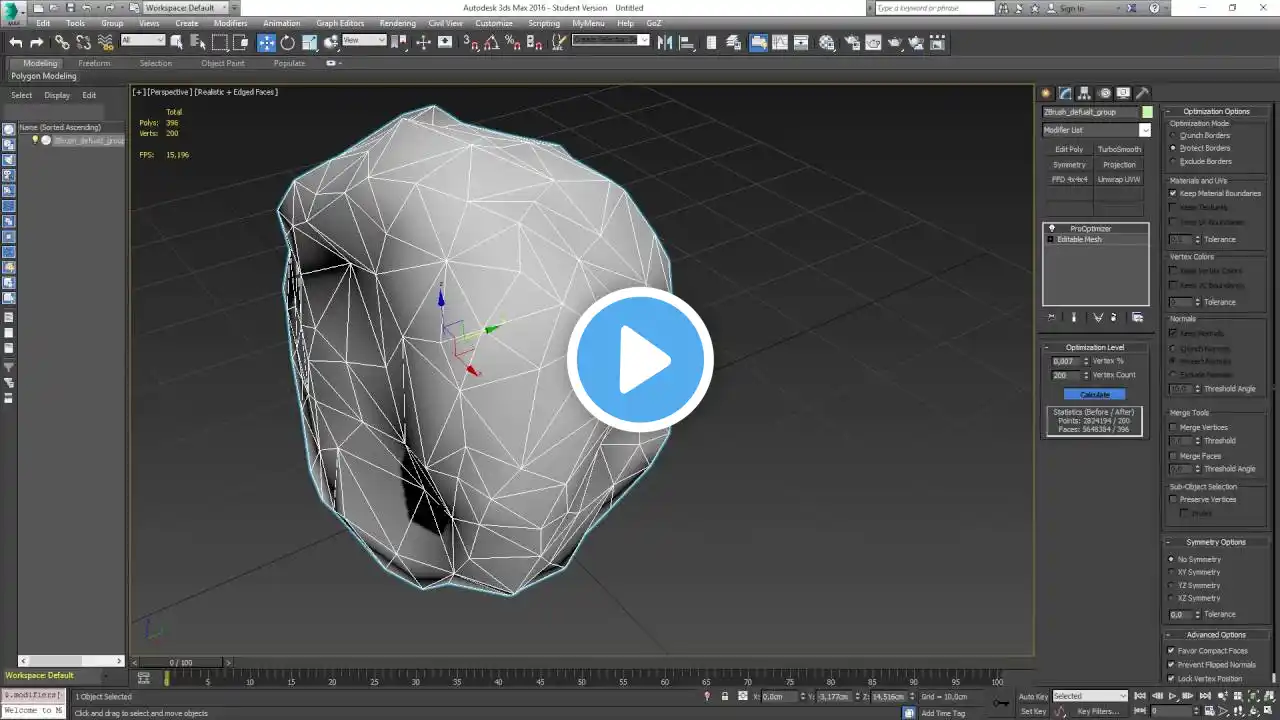Click the Calculate button
This screenshot has width=1280, height=720.
[1095, 394]
